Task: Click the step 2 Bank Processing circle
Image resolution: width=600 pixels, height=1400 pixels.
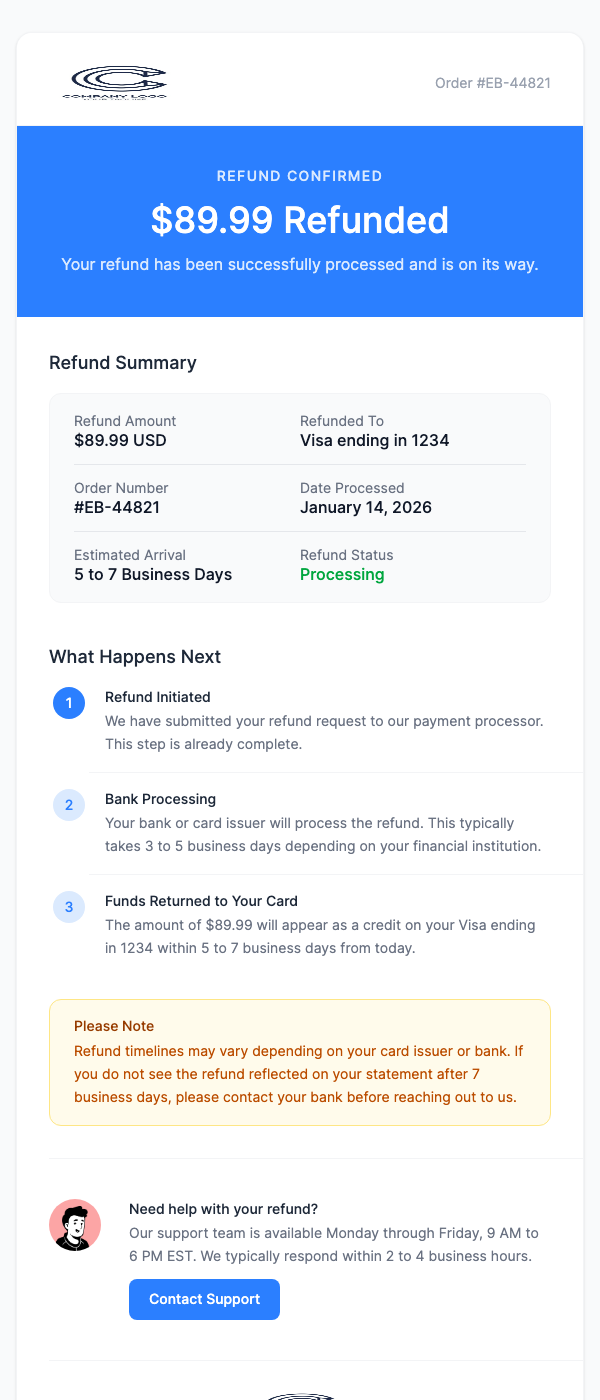Action: tap(69, 804)
